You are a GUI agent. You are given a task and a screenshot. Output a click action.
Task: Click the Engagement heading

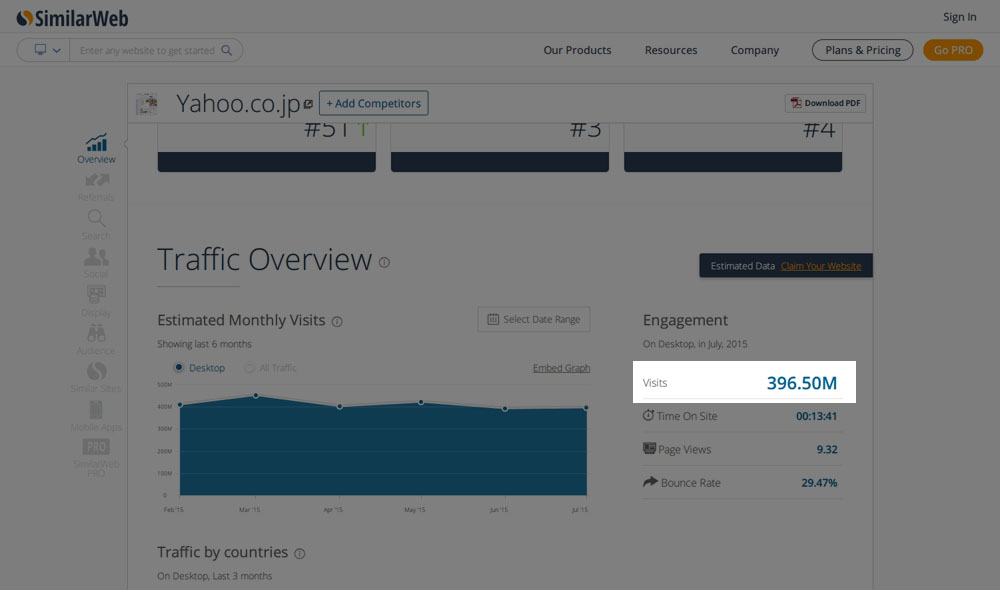pos(685,320)
